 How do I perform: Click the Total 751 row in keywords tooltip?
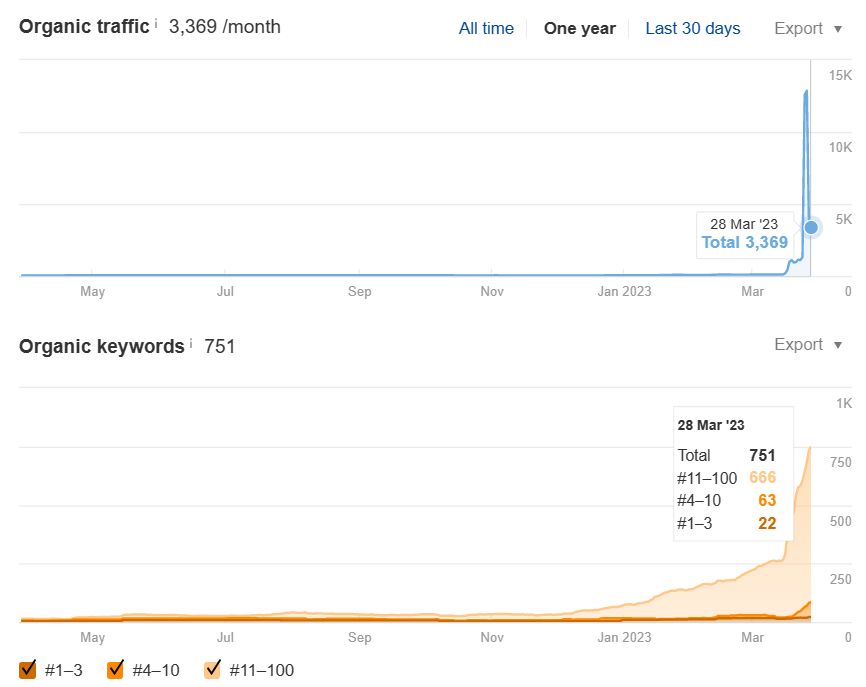tap(727, 455)
